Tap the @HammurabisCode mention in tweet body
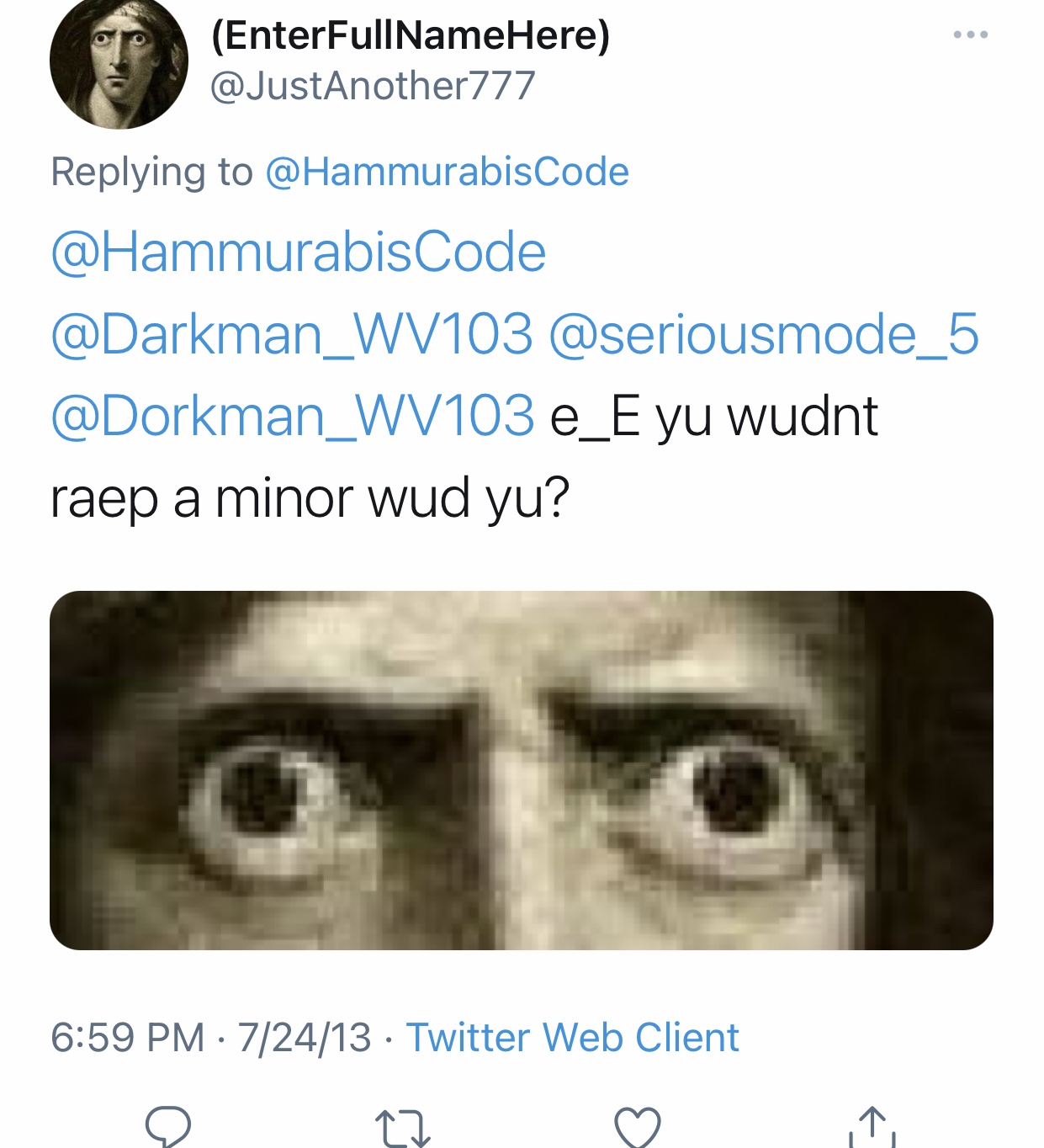The width and height of the screenshot is (1044, 1148). 299,252
